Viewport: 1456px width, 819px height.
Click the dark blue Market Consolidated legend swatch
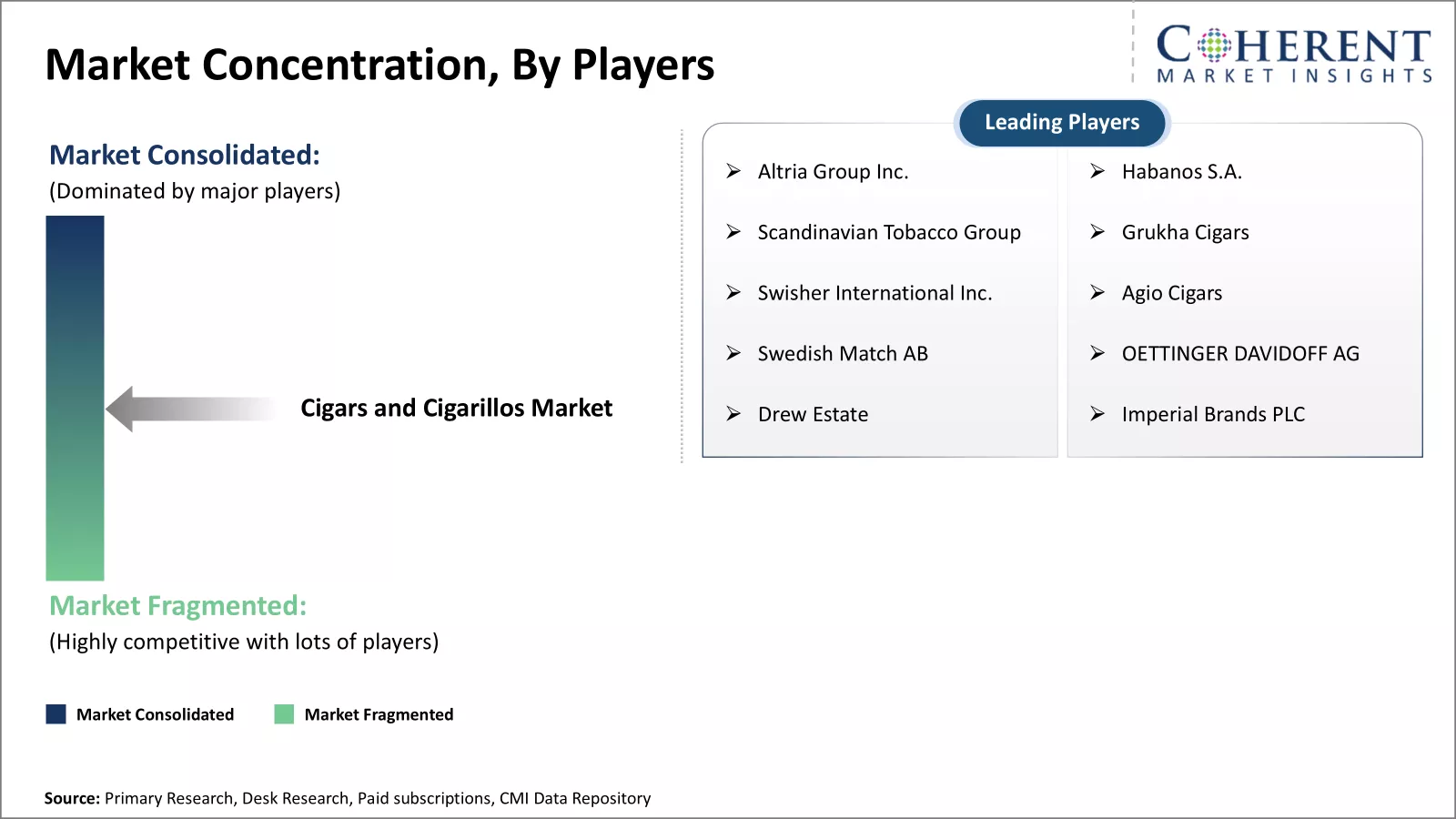coord(56,714)
